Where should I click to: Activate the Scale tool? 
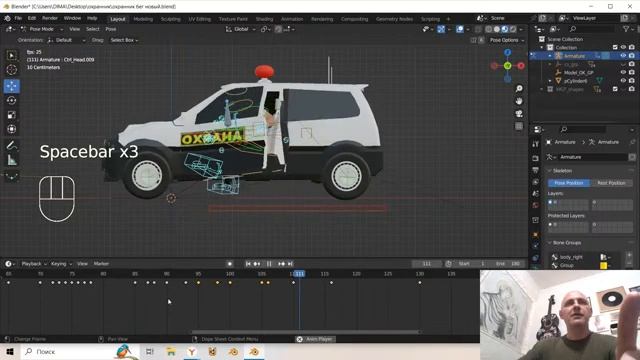pyautogui.click(x=11, y=115)
